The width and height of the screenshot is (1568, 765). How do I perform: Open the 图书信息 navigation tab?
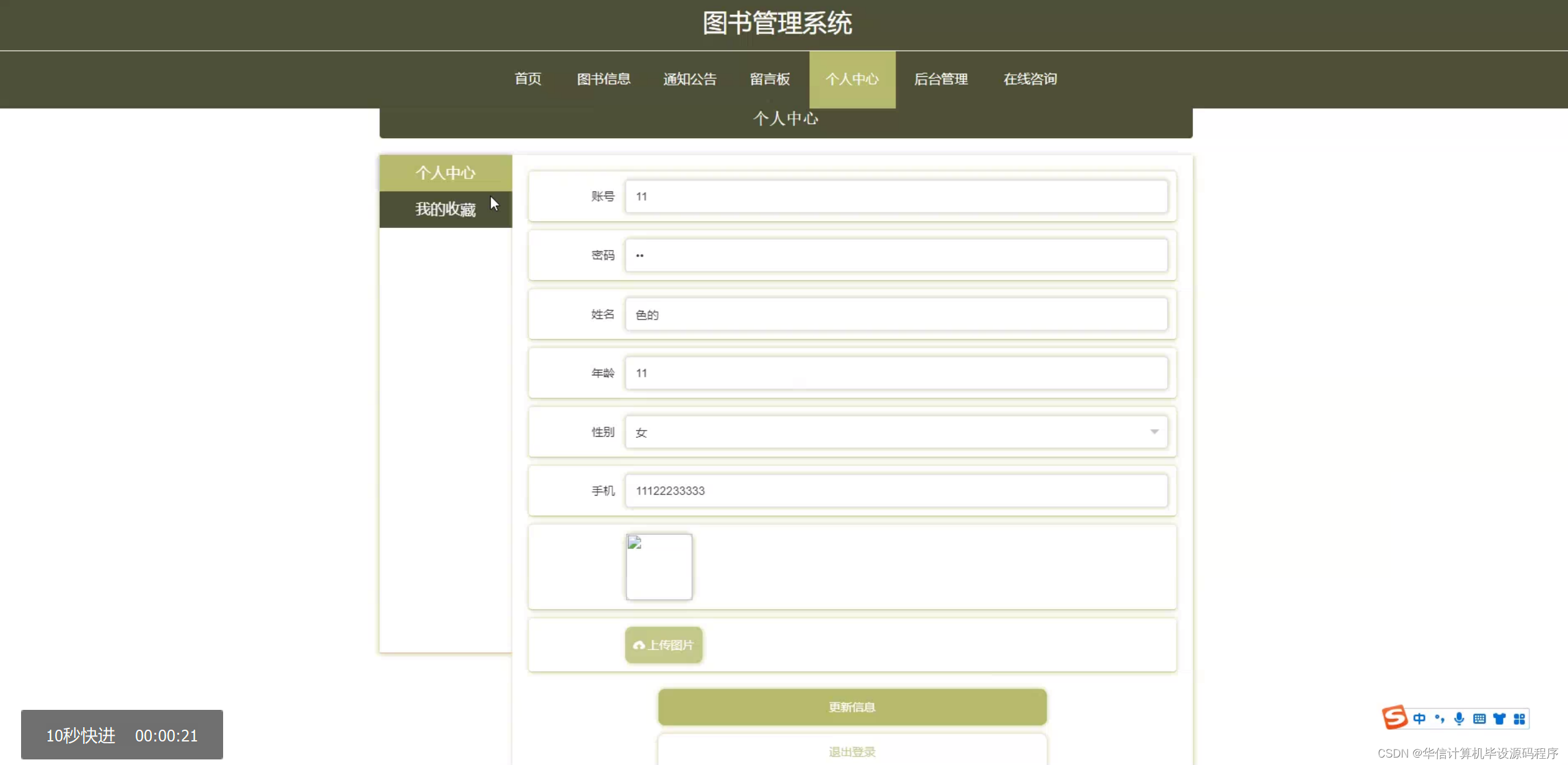click(603, 79)
